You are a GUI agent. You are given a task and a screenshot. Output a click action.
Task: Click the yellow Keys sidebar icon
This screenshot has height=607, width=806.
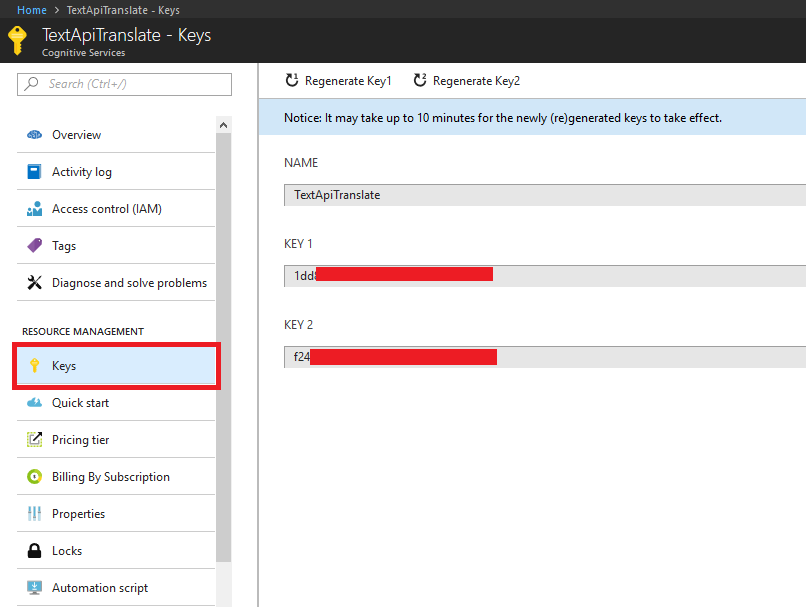point(34,365)
